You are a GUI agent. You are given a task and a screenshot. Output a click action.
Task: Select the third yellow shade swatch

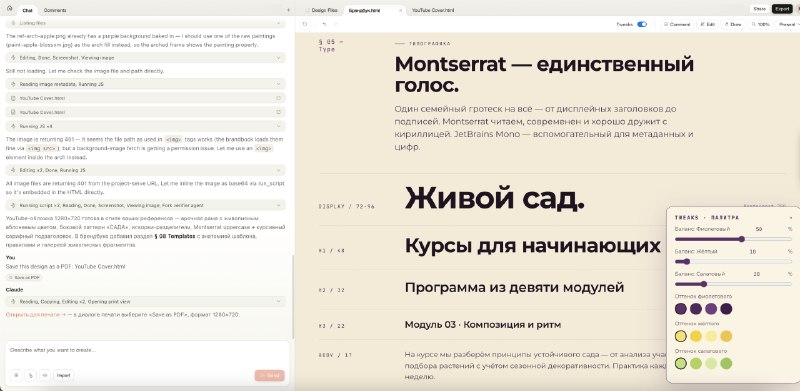click(711, 336)
